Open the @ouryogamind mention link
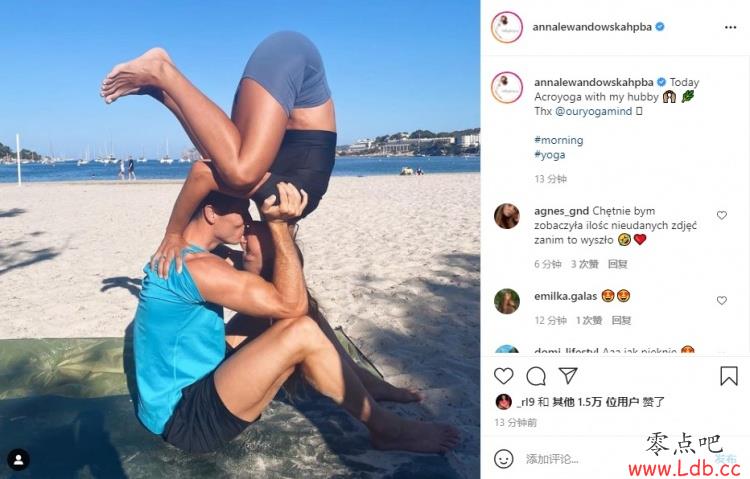This screenshot has width=750, height=479. click(x=593, y=111)
